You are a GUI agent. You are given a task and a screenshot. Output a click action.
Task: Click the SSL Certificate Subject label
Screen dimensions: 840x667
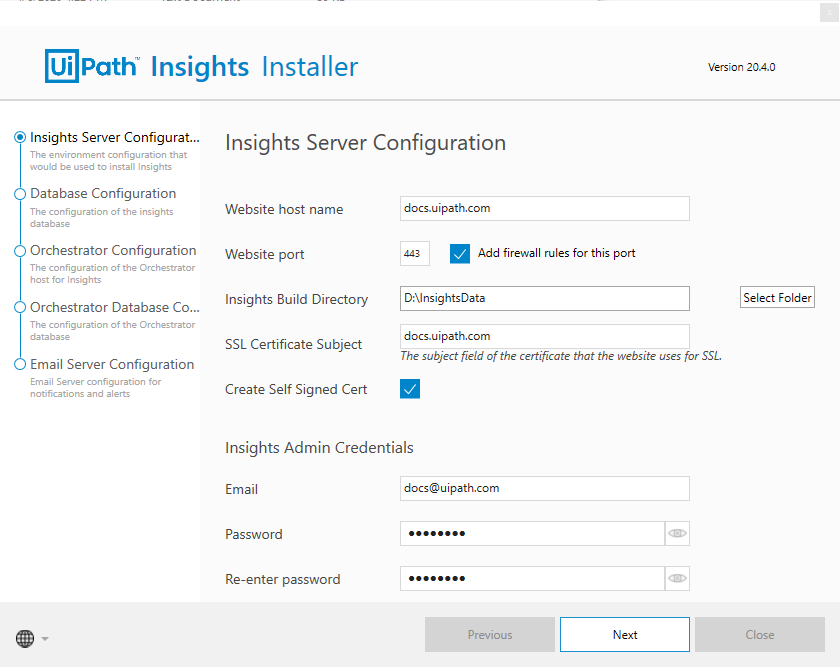(x=294, y=344)
